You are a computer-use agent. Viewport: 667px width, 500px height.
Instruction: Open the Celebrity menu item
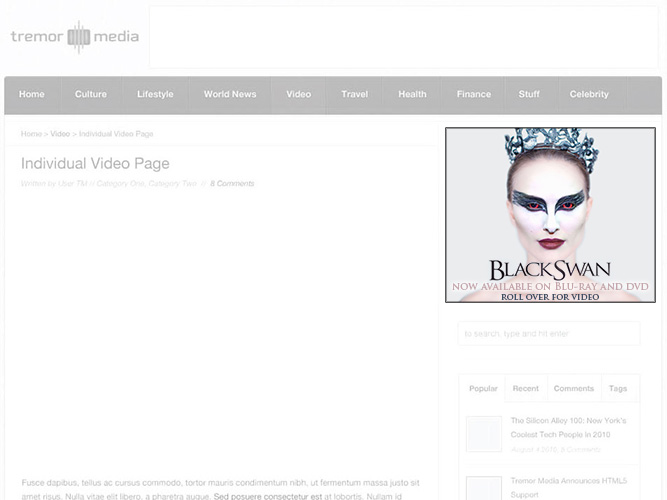coord(589,95)
